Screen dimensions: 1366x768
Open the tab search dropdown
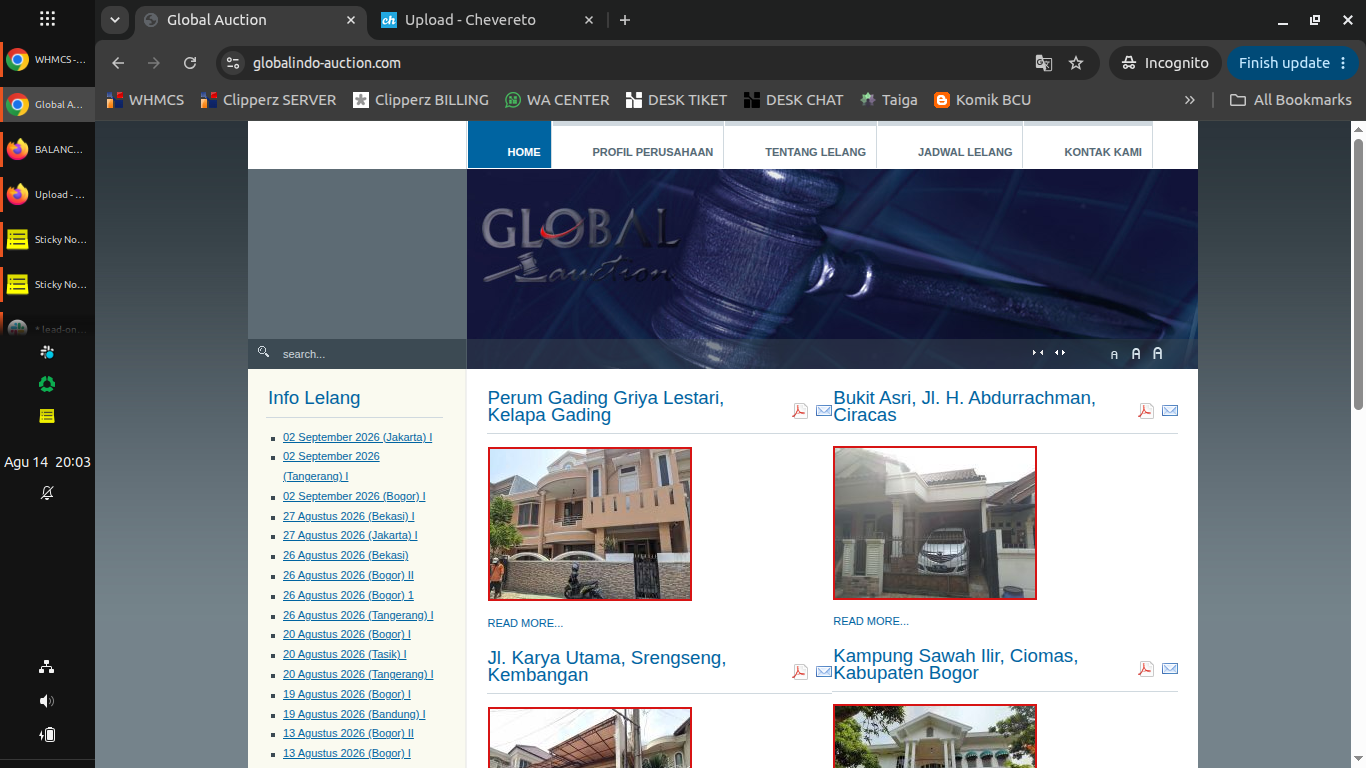(x=115, y=20)
